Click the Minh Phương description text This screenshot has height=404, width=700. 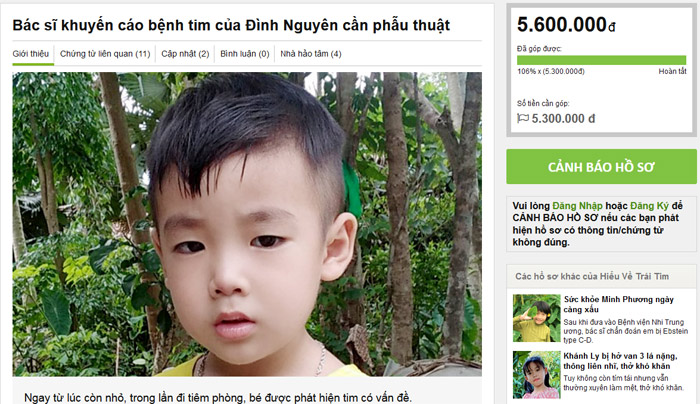tap(625, 331)
